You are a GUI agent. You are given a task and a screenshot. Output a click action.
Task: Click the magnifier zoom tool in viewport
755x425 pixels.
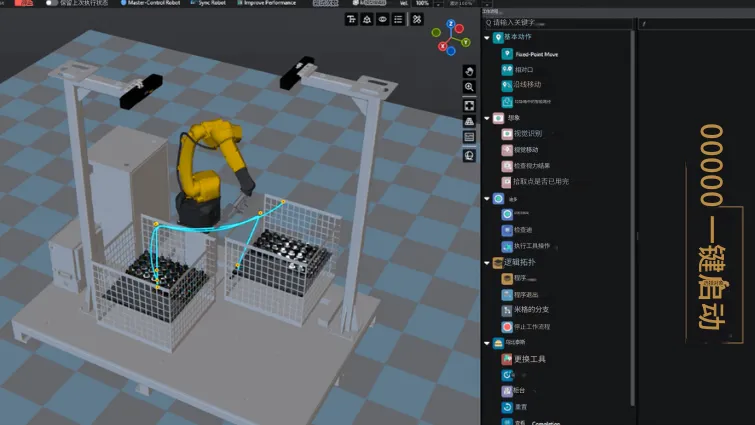pos(469,87)
